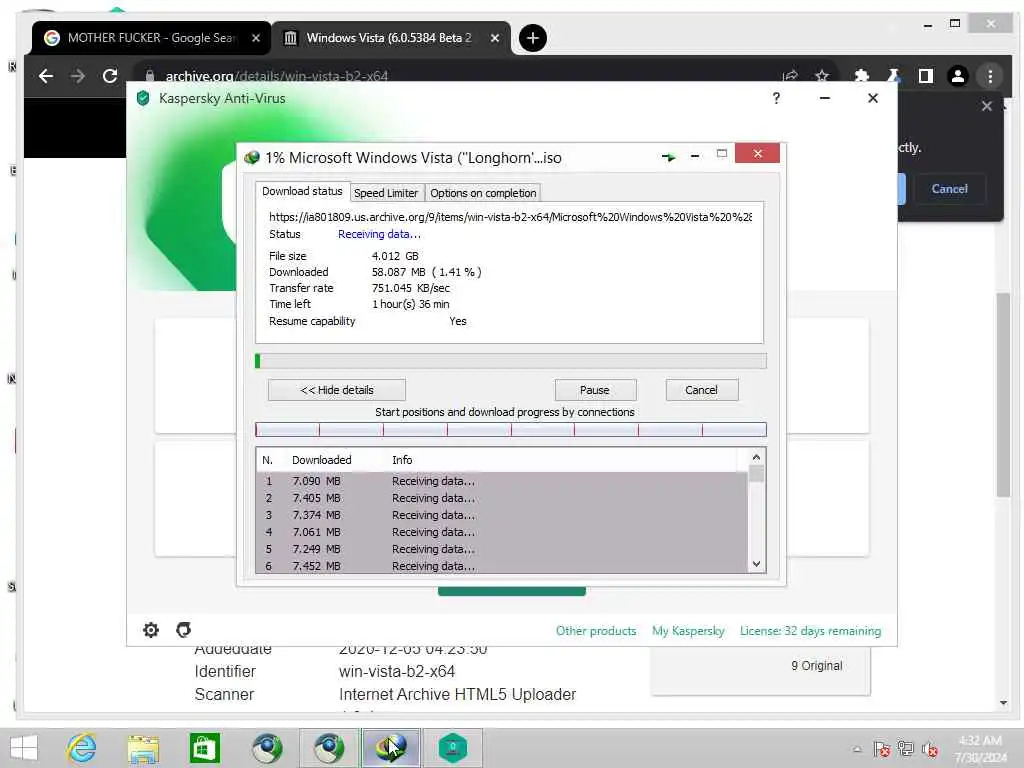This screenshot has width=1024, height=768.
Task: Click the download manager globe title icon
Action: click(251, 157)
